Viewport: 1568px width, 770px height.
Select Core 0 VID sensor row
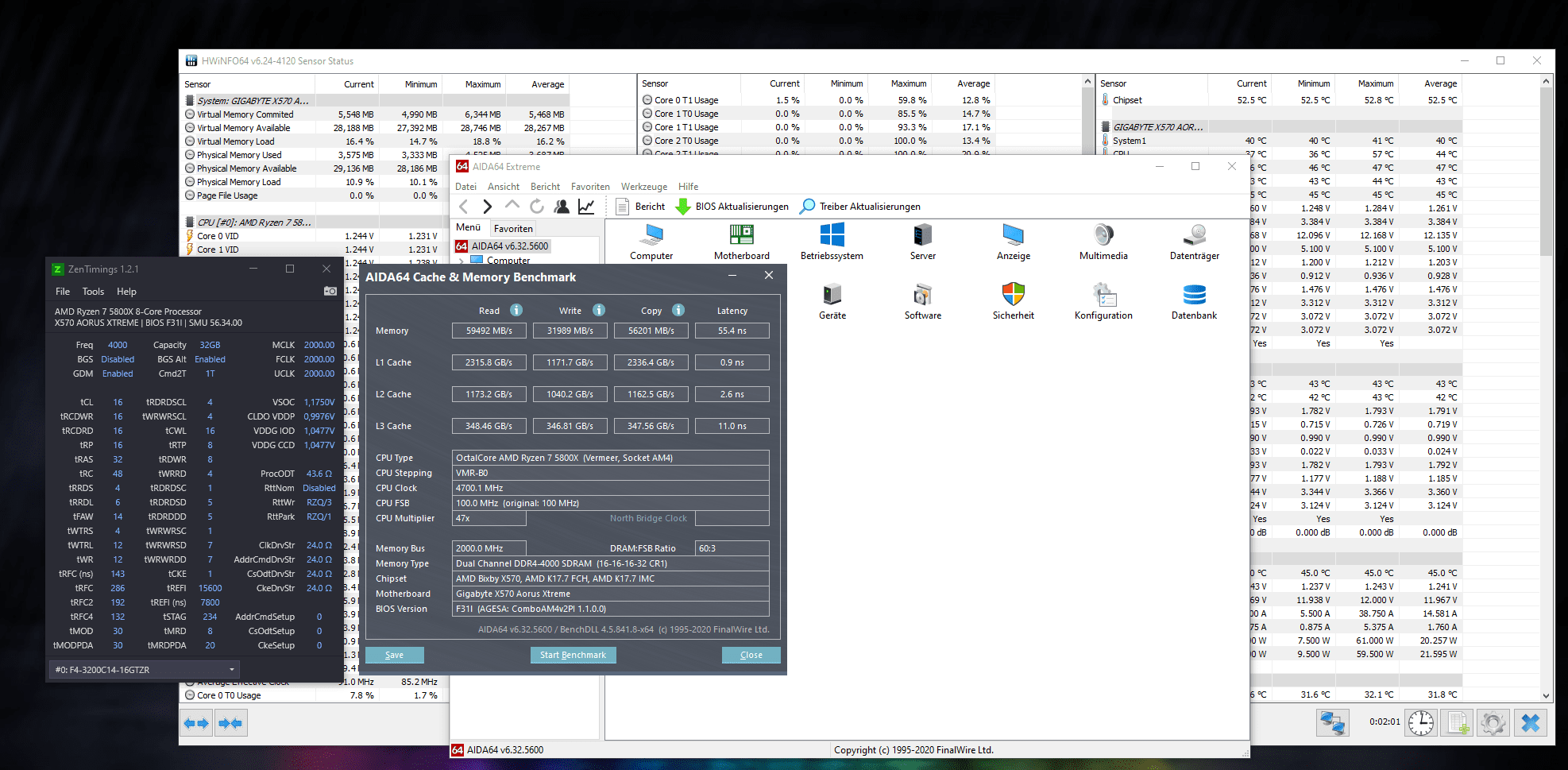[316, 236]
